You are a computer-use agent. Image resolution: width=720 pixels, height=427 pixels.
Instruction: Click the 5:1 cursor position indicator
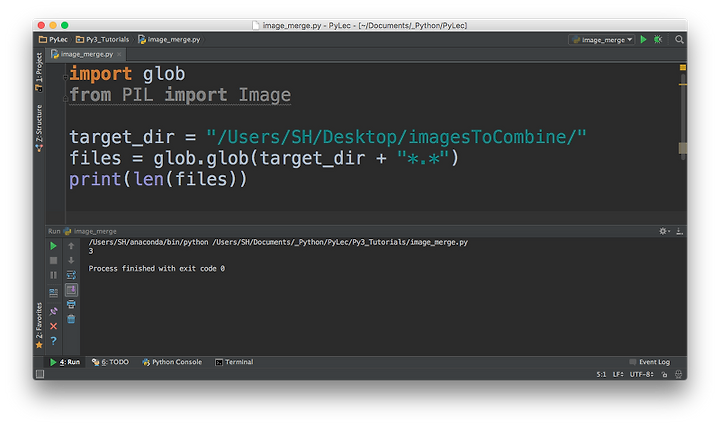click(x=601, y=375)
